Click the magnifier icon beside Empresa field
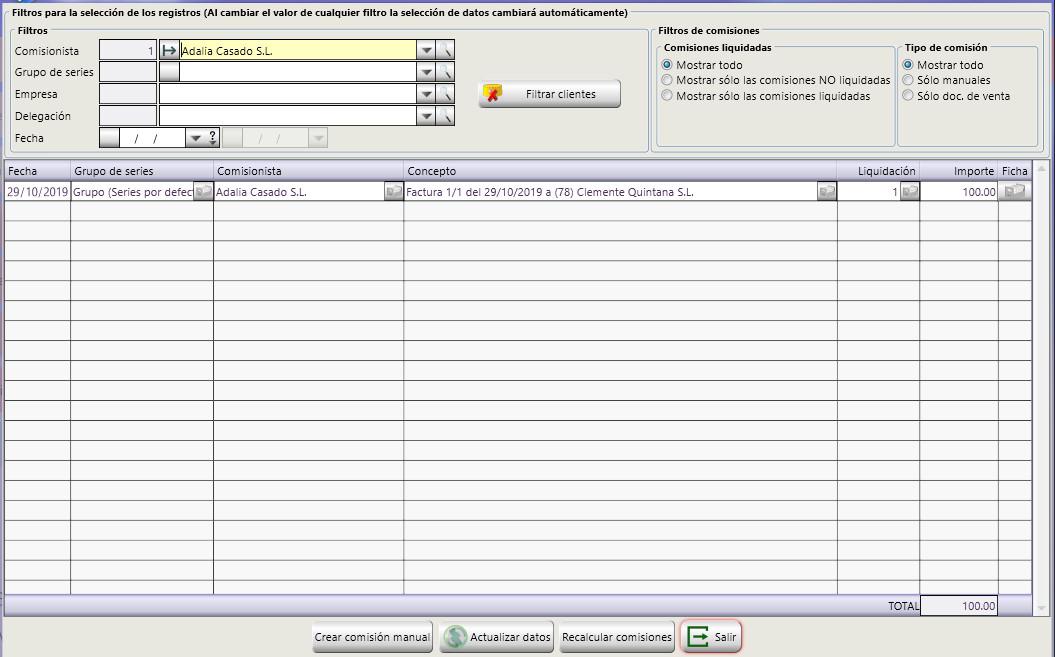The width and height of the screenshot is (1055, 657). click(x=446, y=95)
